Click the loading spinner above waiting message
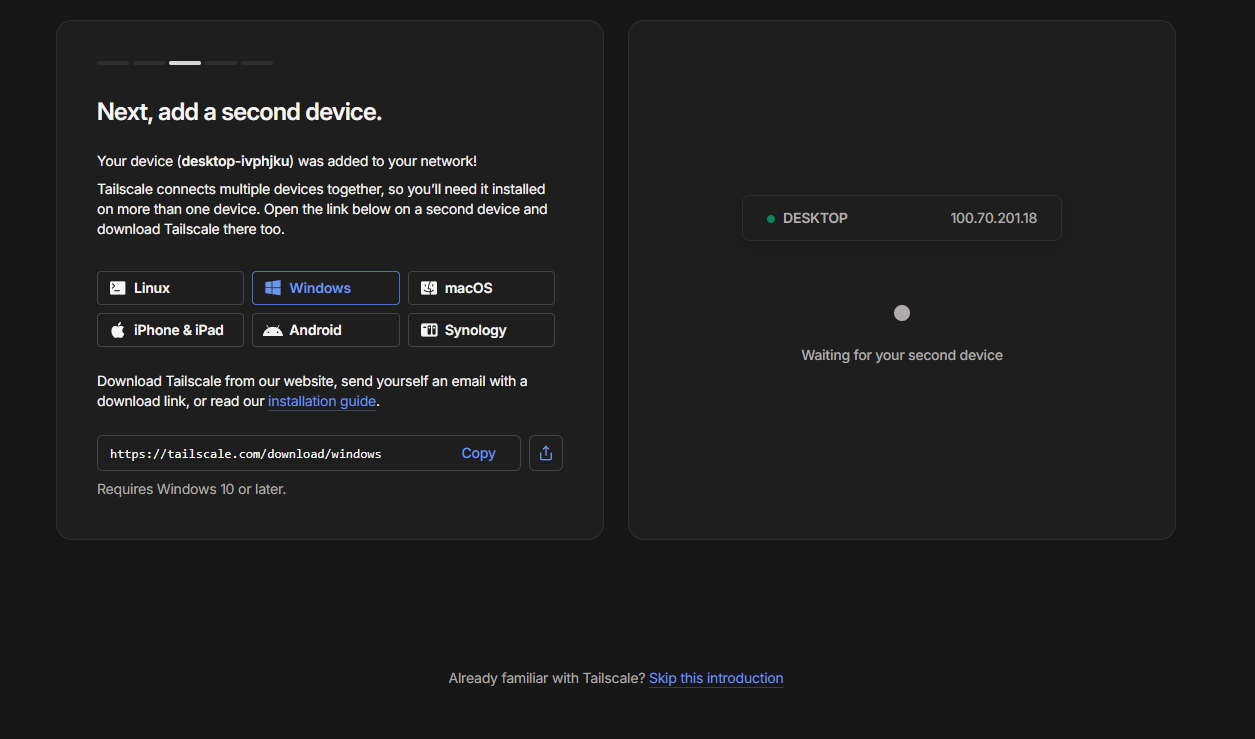Image resolution: width=1255 pixels, height=739 pixels. [x=902, y=313]
